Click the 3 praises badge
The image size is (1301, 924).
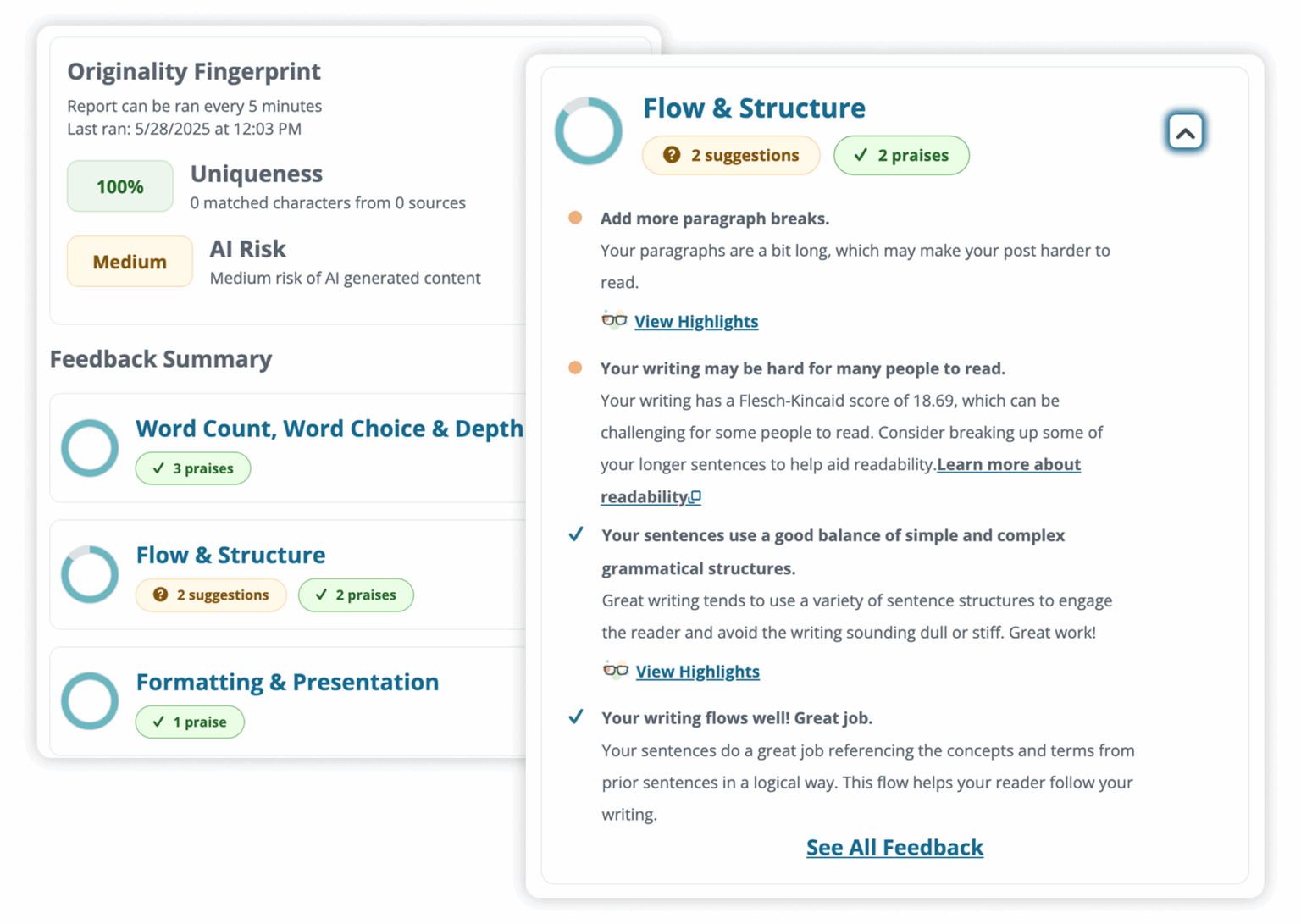(193, 468)
